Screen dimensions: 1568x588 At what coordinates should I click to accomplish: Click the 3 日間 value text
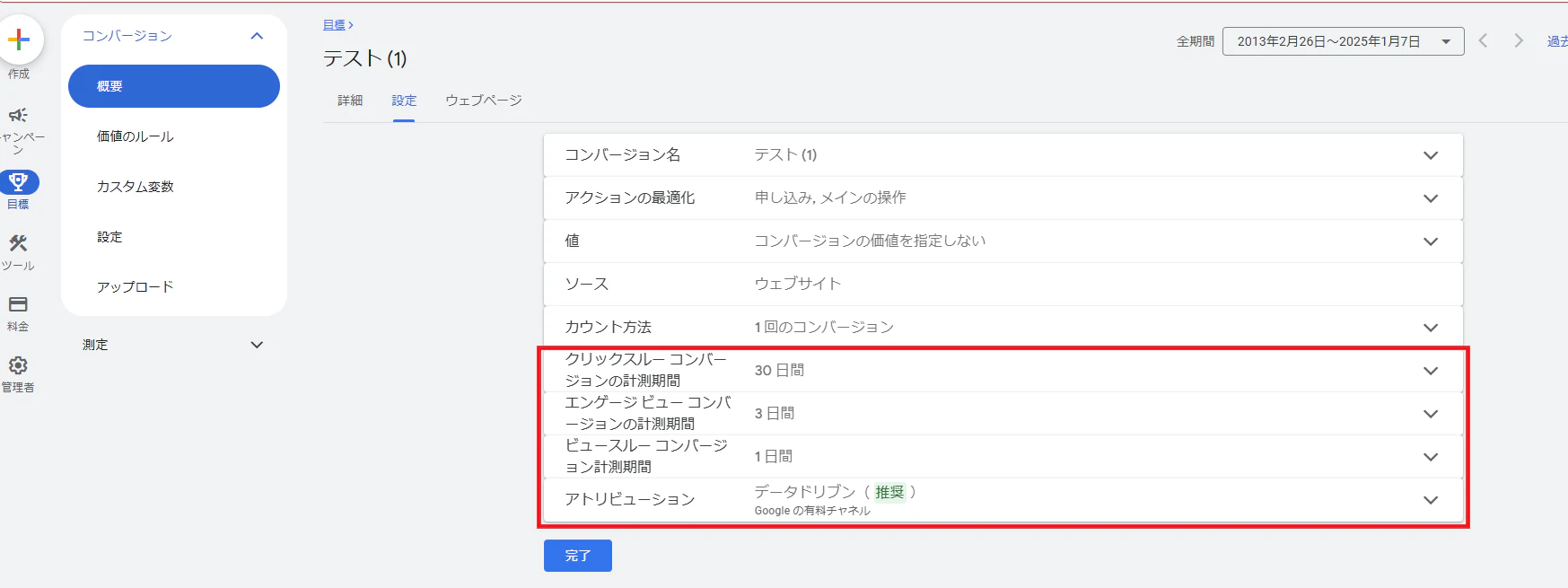click(x=774, y=413)
